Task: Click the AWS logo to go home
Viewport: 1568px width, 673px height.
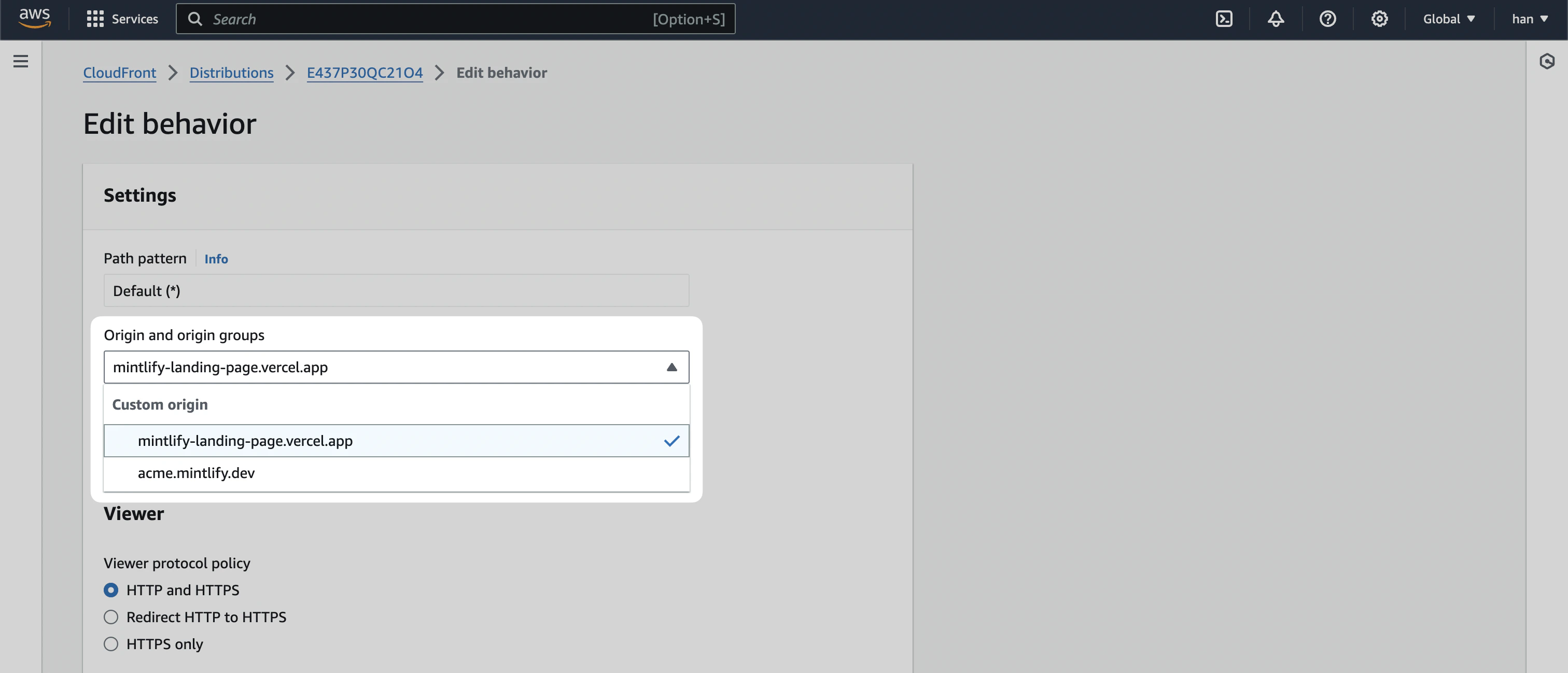Action: [x=35, y=18]
